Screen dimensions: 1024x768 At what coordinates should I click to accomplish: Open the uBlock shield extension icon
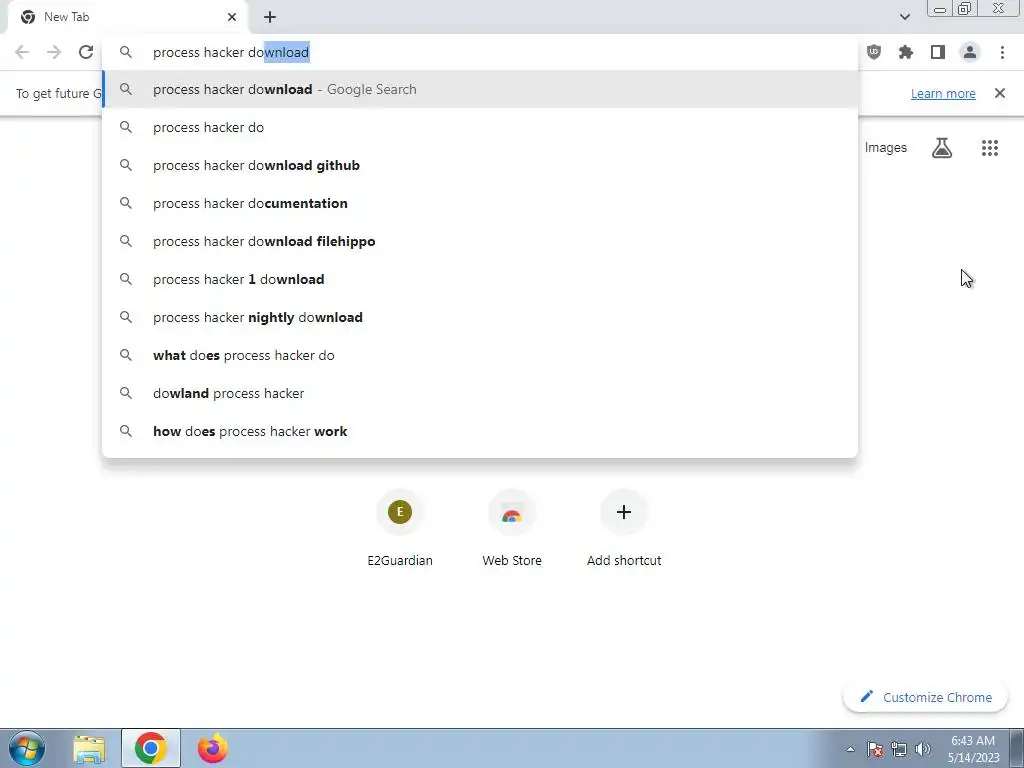click(874, 52)
